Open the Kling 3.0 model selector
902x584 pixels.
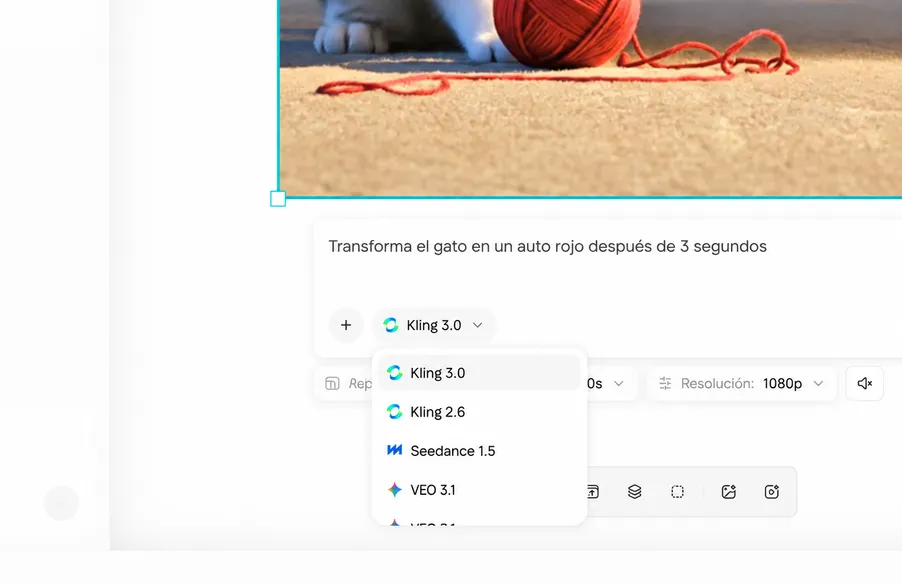(x=434, y=325)
